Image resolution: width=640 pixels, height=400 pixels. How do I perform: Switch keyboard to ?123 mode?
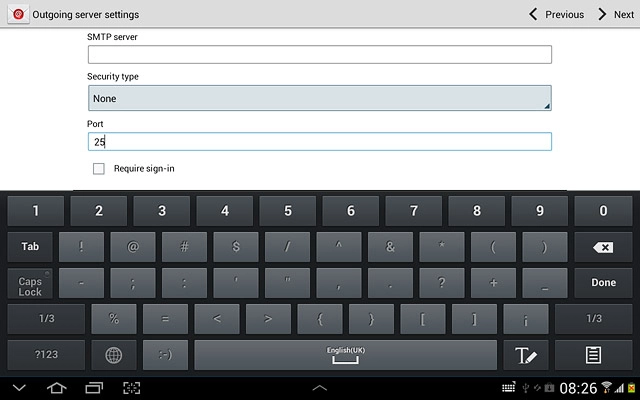click(x=46, y=355)
